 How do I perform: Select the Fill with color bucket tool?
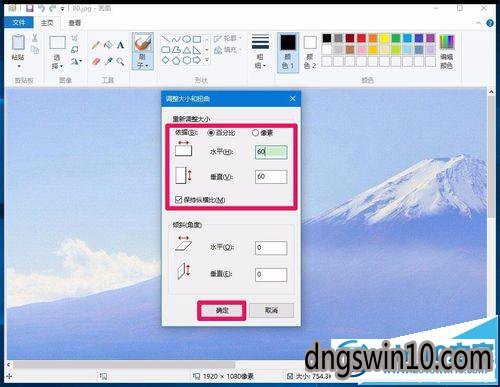coord(108,45)
